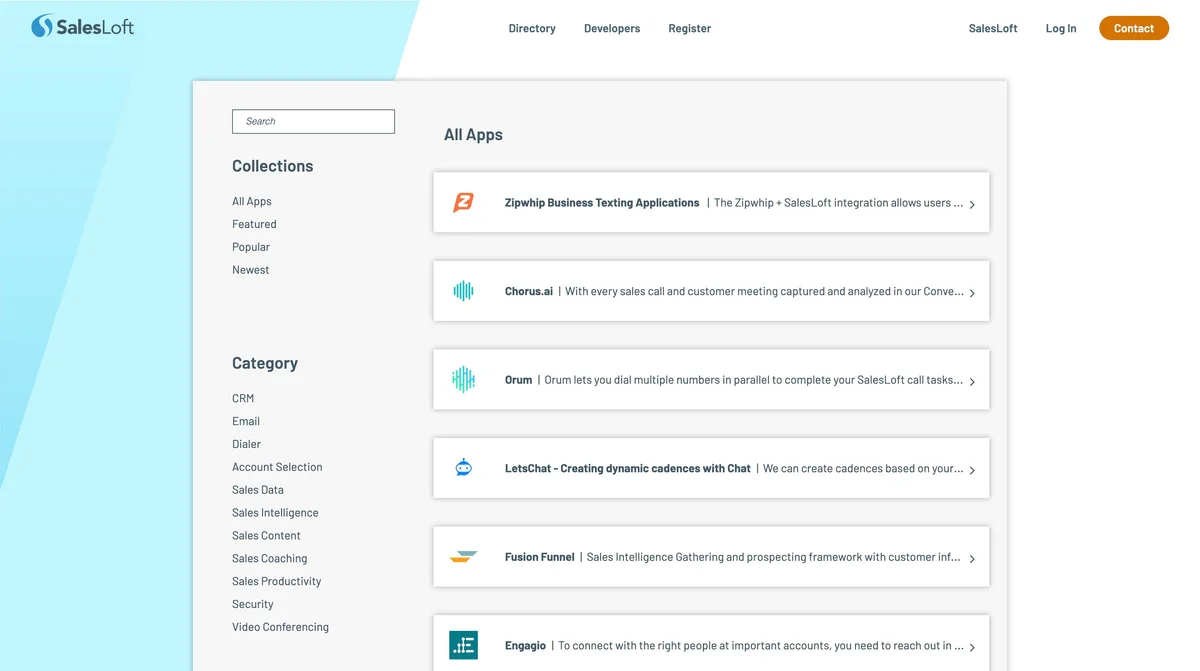Click the Fusion Funnel app icon
The height and width of the screenshot is (671, 1200).
click(463, 556)
